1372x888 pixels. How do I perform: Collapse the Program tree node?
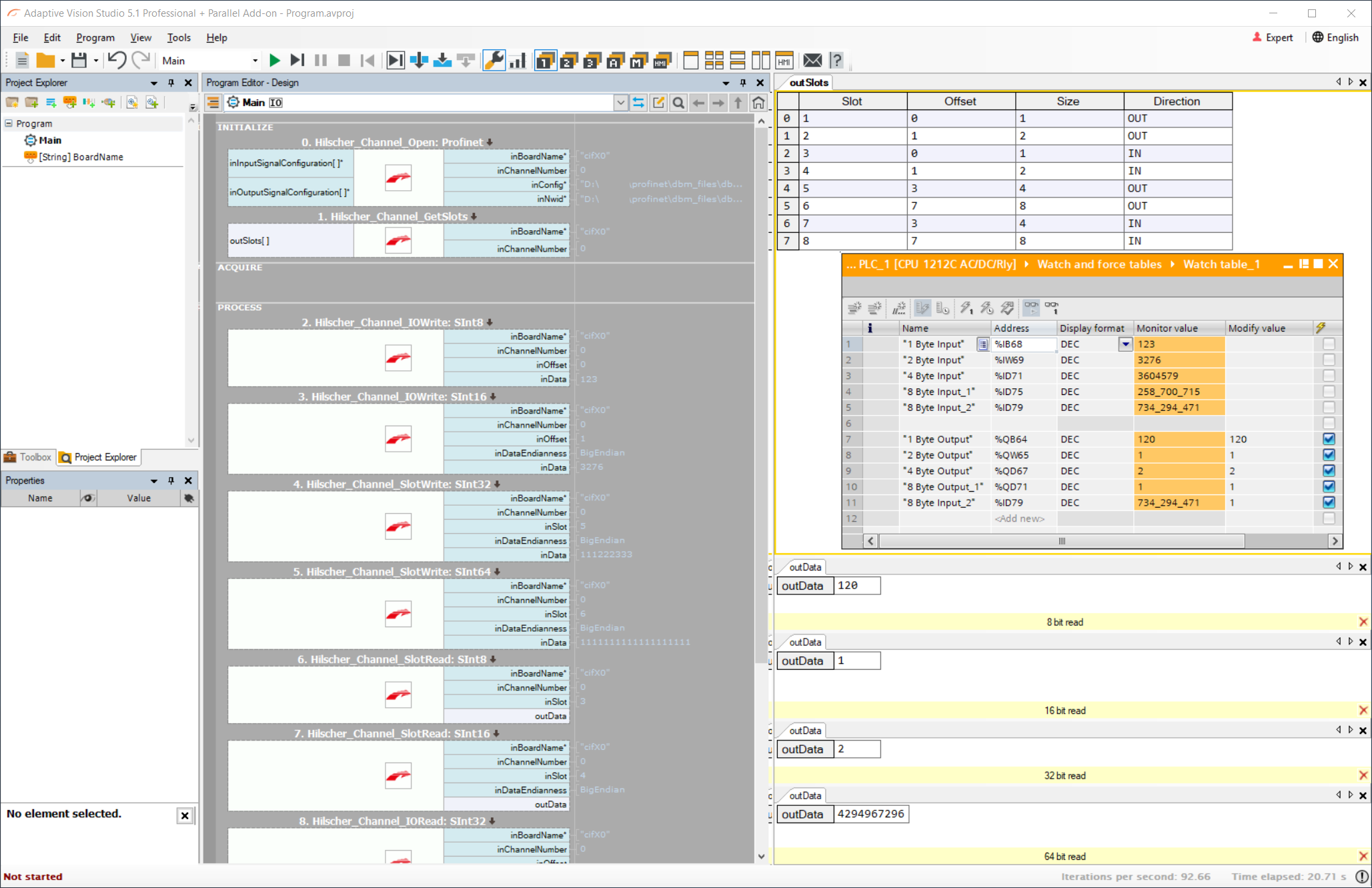coord(9,123)
